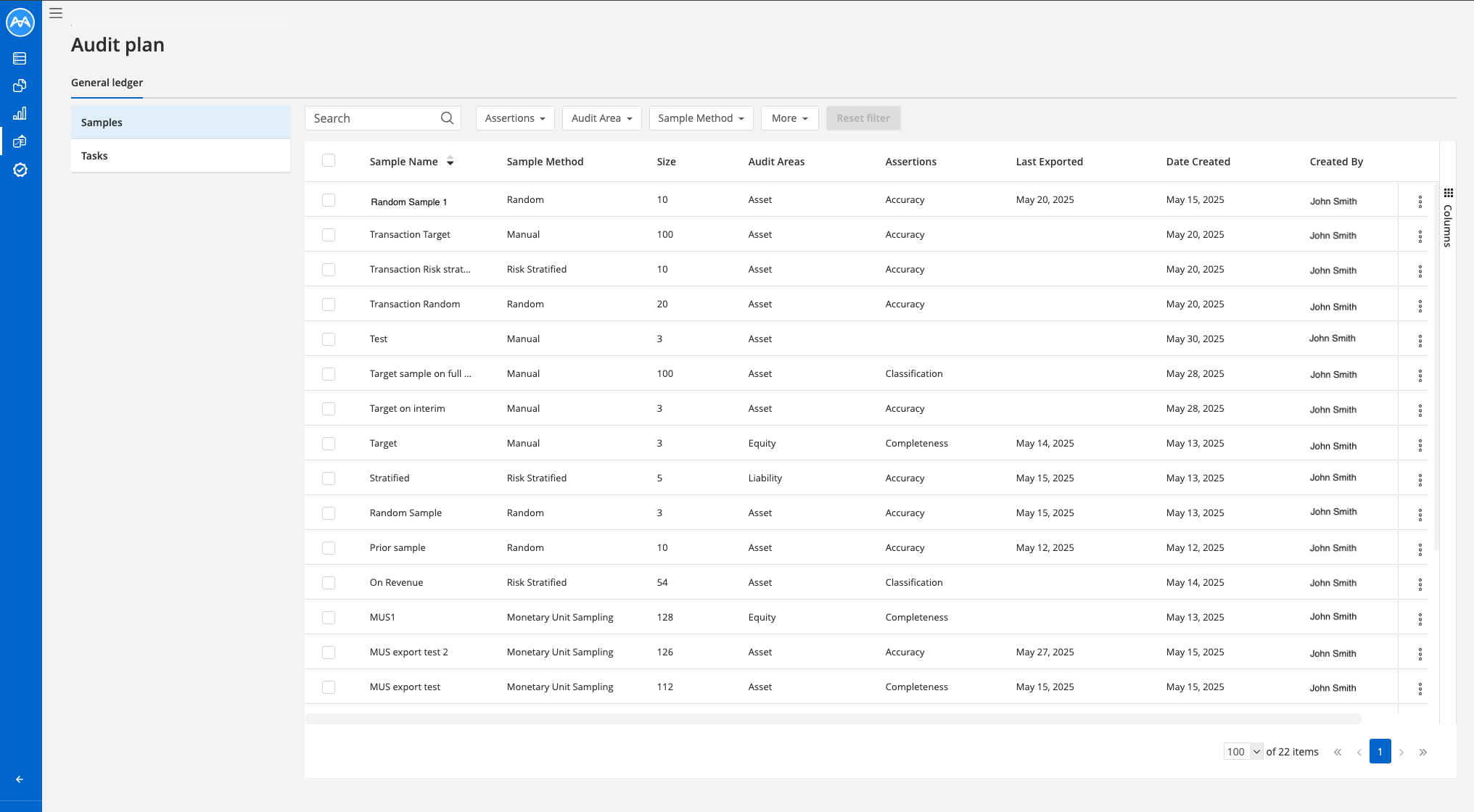Expand the Sample Method filter dropdown
The height and width of the screenshot is (812, 1474).
701,117
